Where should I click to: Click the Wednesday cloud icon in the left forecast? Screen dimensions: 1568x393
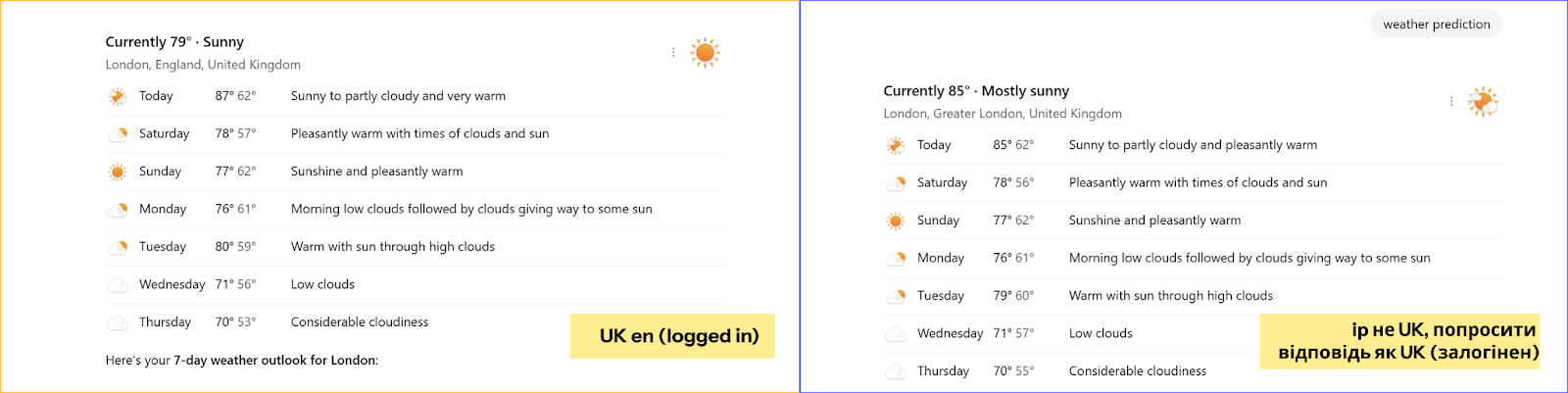click(x=118, y=284)
